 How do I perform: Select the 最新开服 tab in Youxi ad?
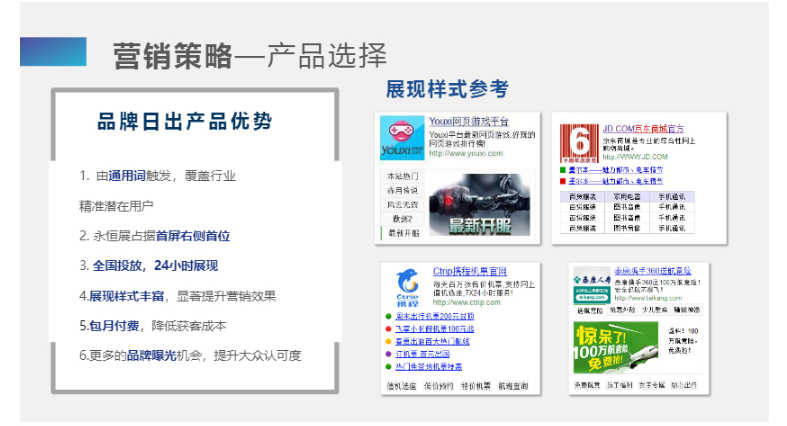(402, 233)
